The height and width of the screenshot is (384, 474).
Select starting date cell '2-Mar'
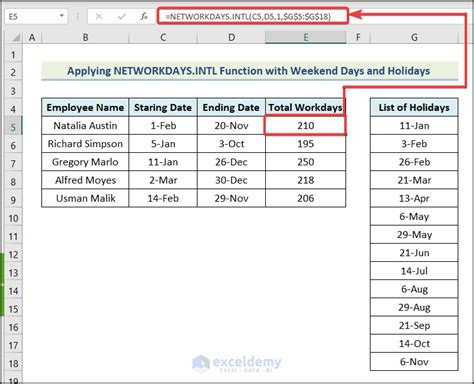[163, 180]
